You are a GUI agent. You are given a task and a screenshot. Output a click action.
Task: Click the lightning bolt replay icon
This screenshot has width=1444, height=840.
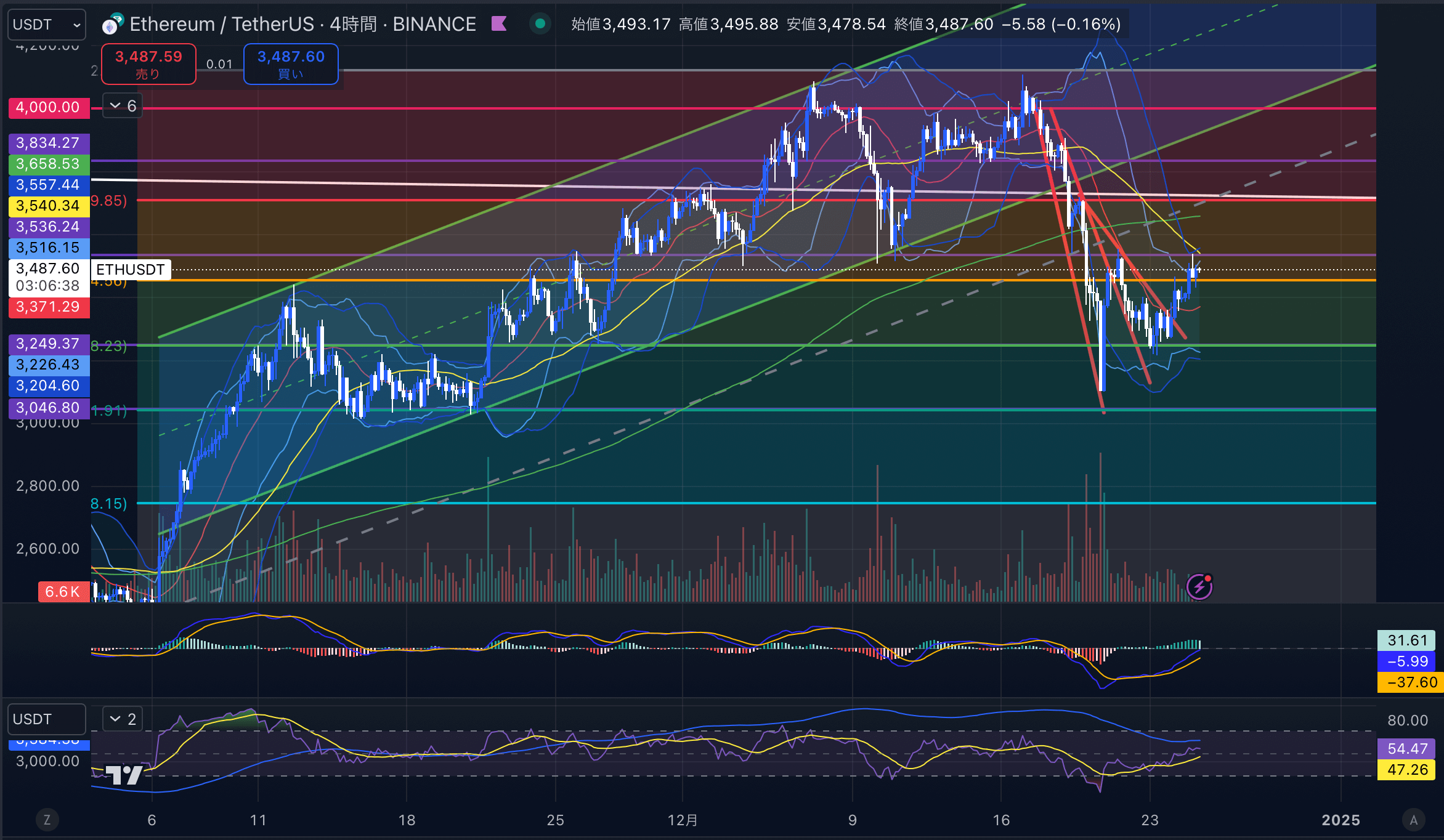1199,586
